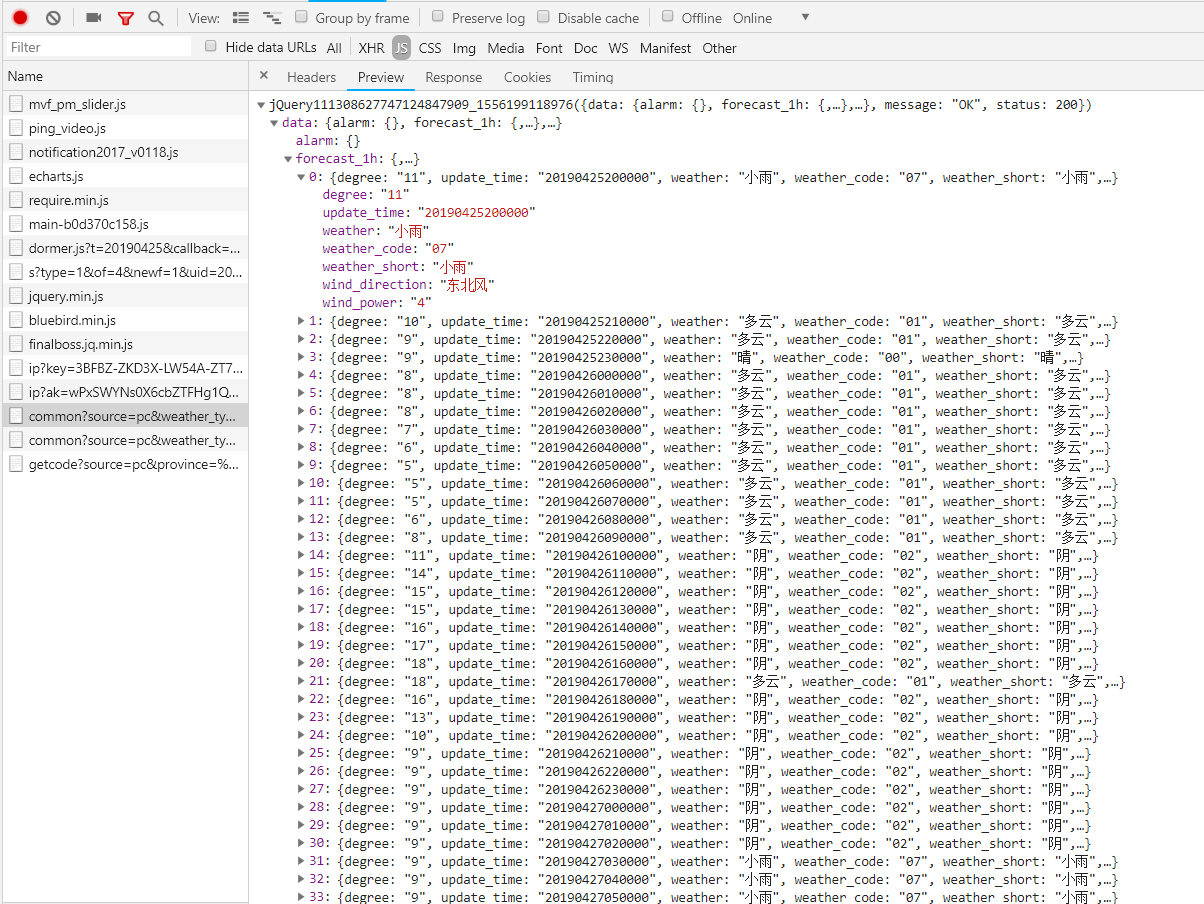Collapse the forecast_1h node
The height and width of the screenshot is (904, 1204).
tap(288, 159)
